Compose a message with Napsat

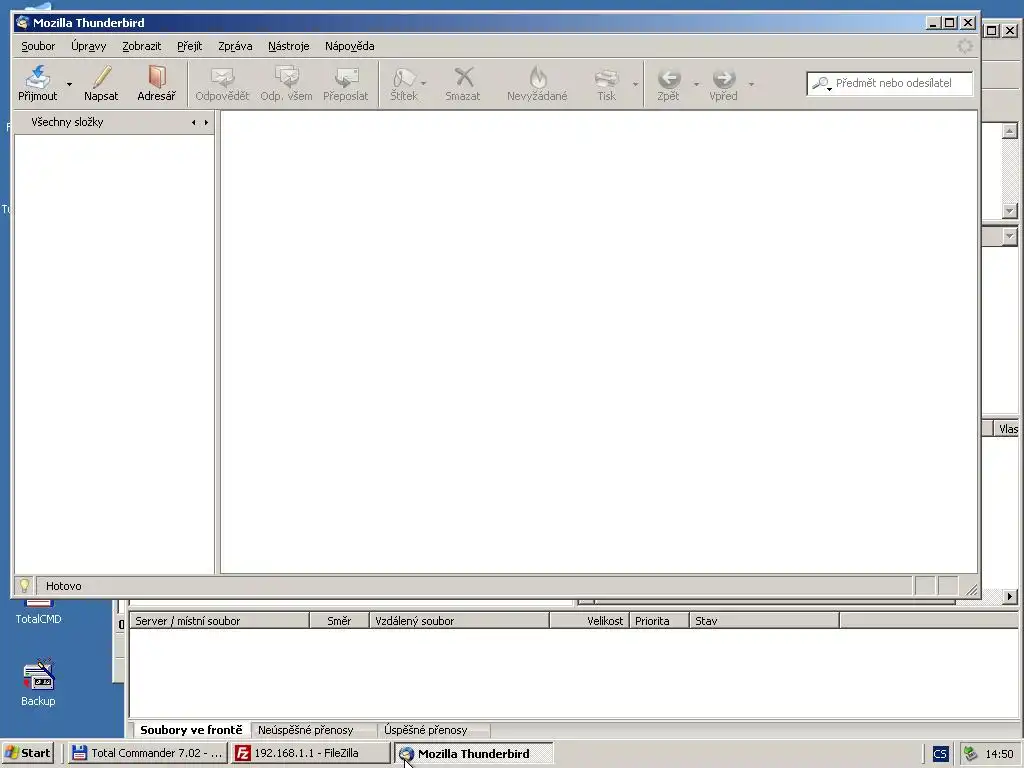[x=101, y=84]
